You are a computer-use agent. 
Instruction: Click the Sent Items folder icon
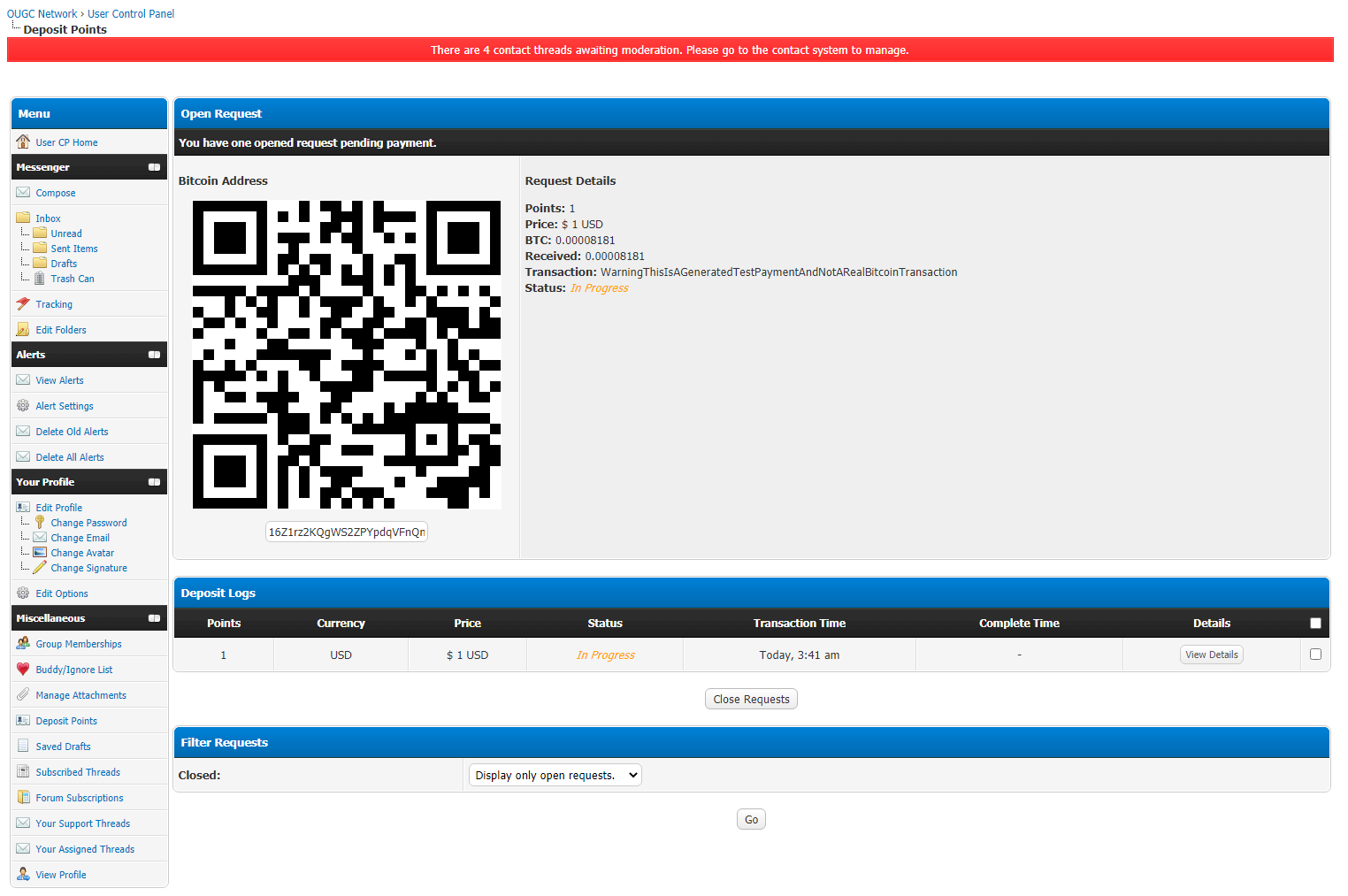pyautogui.click(x=40, y=248)
